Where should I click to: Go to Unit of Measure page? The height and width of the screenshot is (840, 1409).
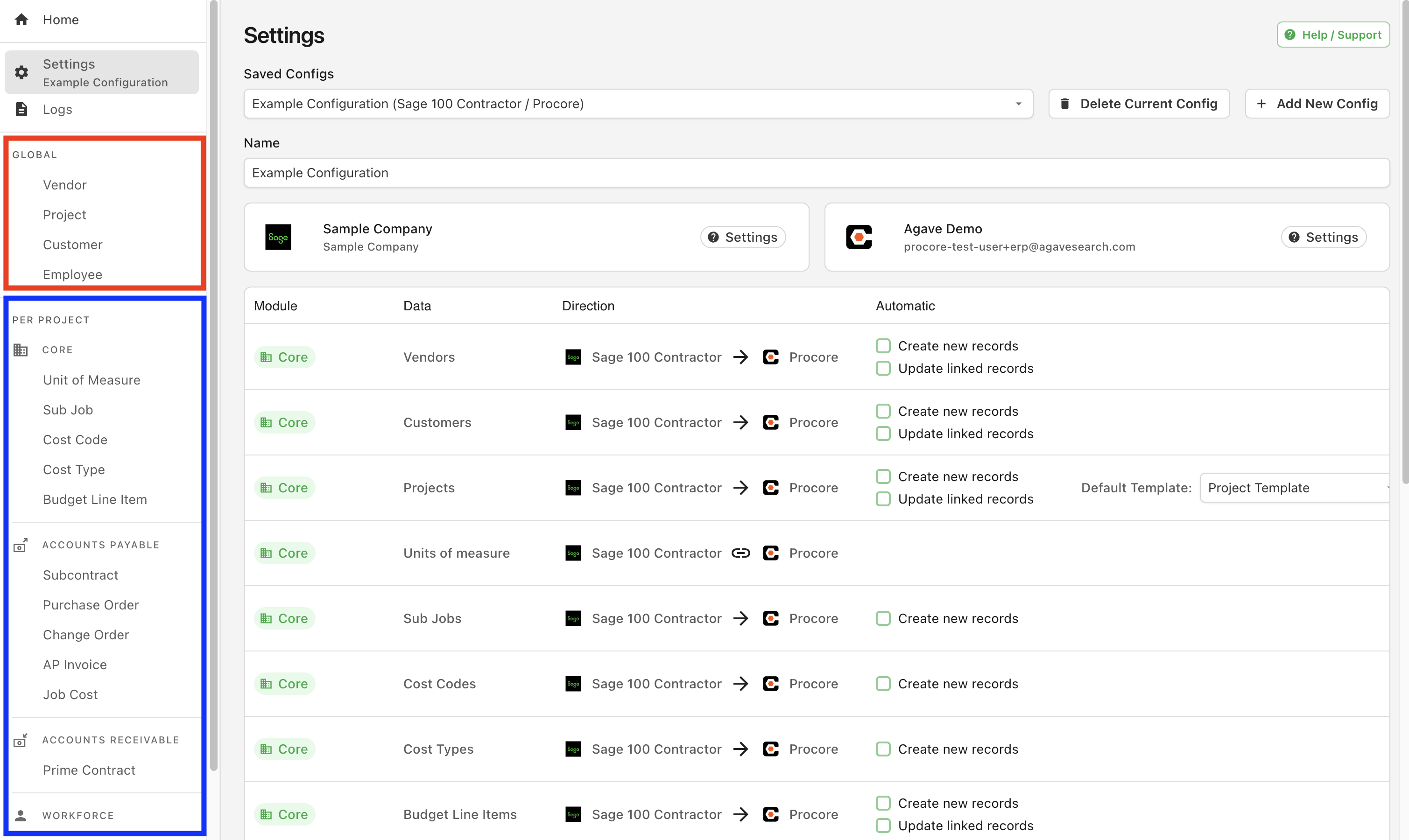pos(92,380)
